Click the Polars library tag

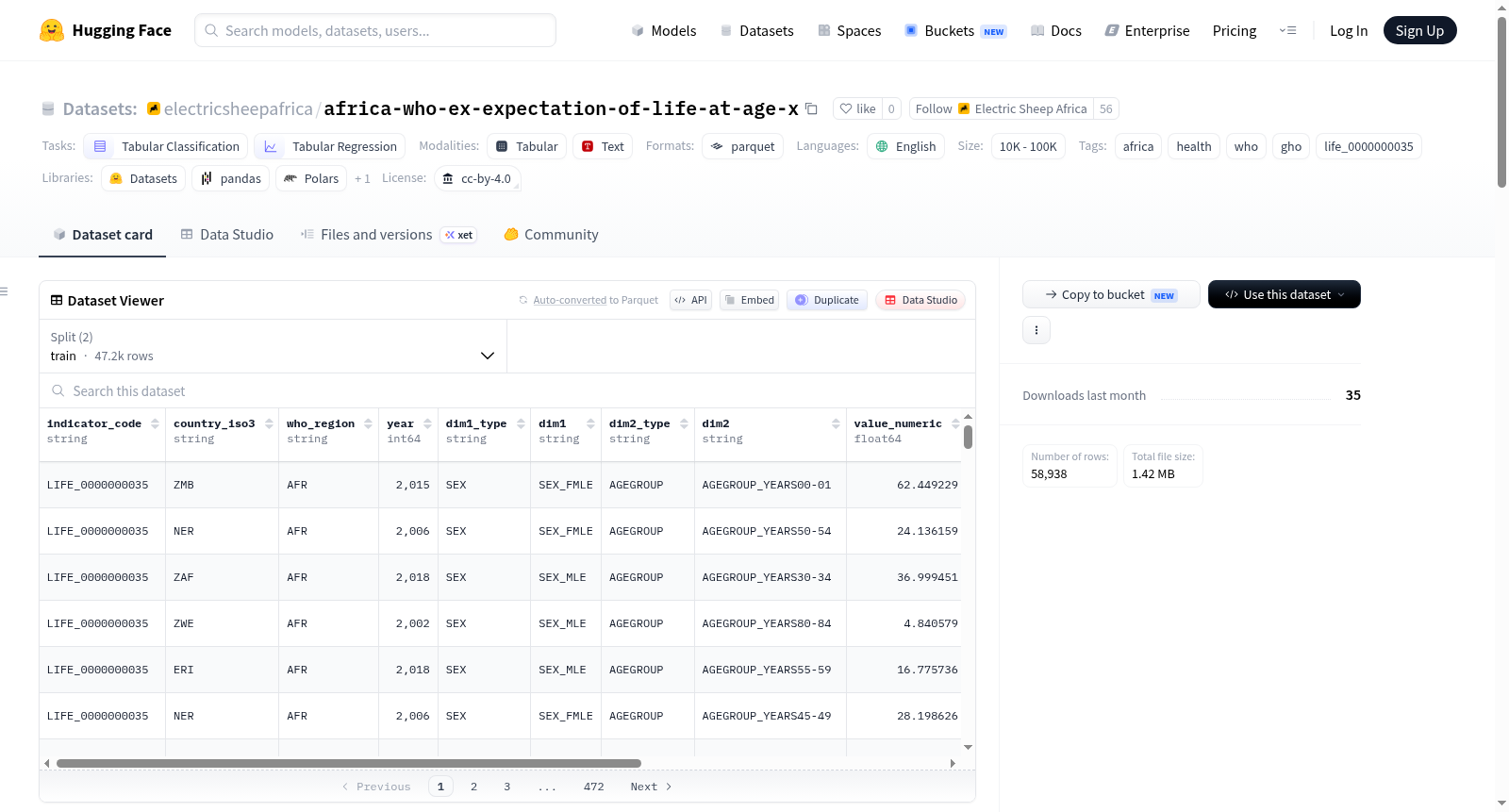point(311,178)
